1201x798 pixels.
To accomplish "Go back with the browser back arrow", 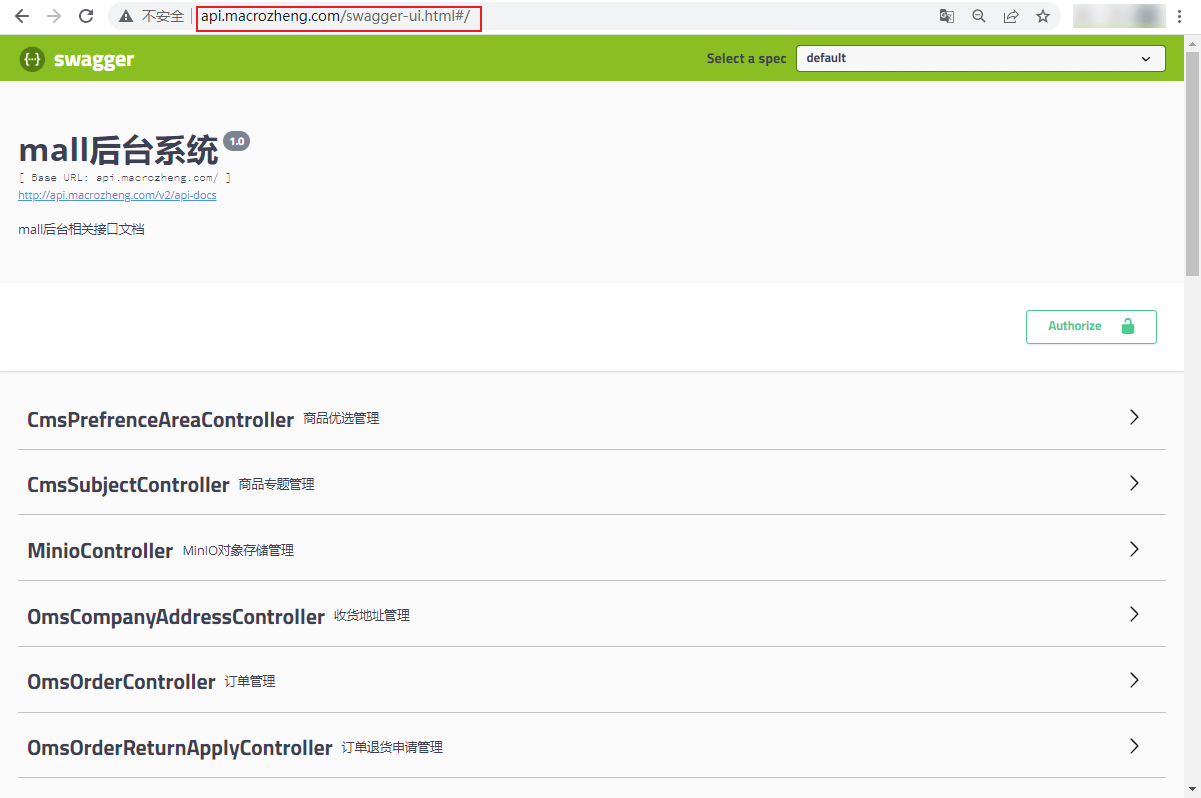I will pos(22,16).
